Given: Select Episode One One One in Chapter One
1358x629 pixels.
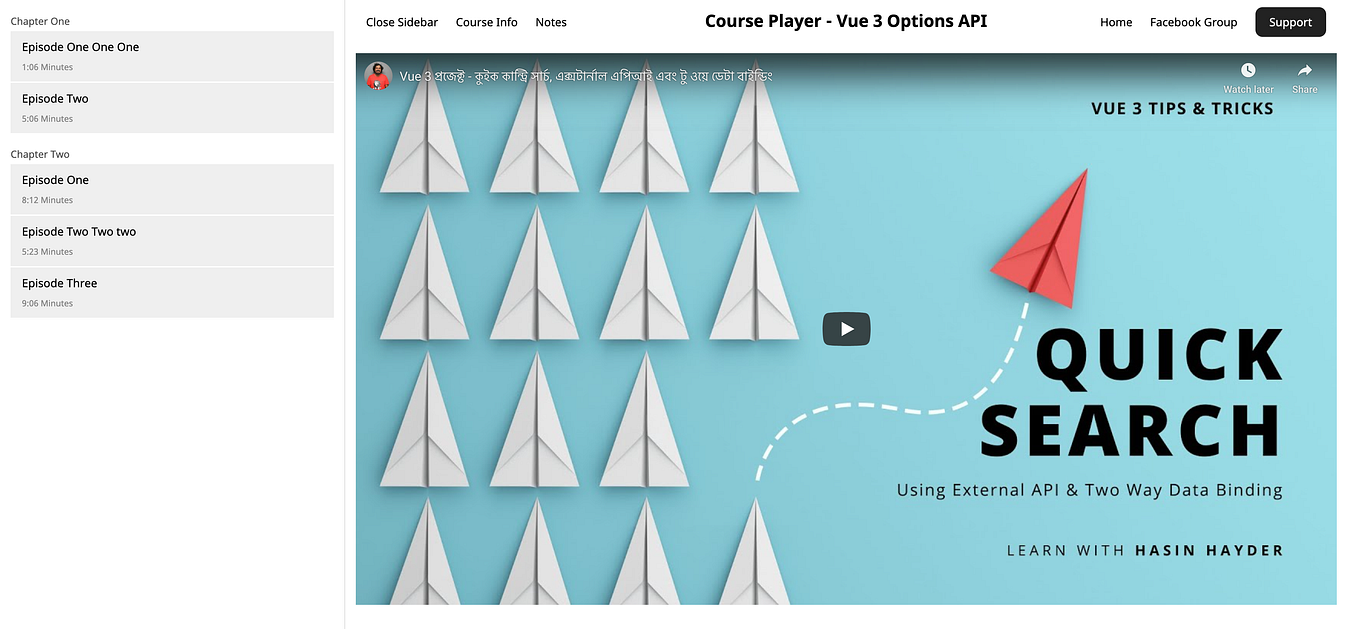Looking at the screenshot, I should point(172,56).
